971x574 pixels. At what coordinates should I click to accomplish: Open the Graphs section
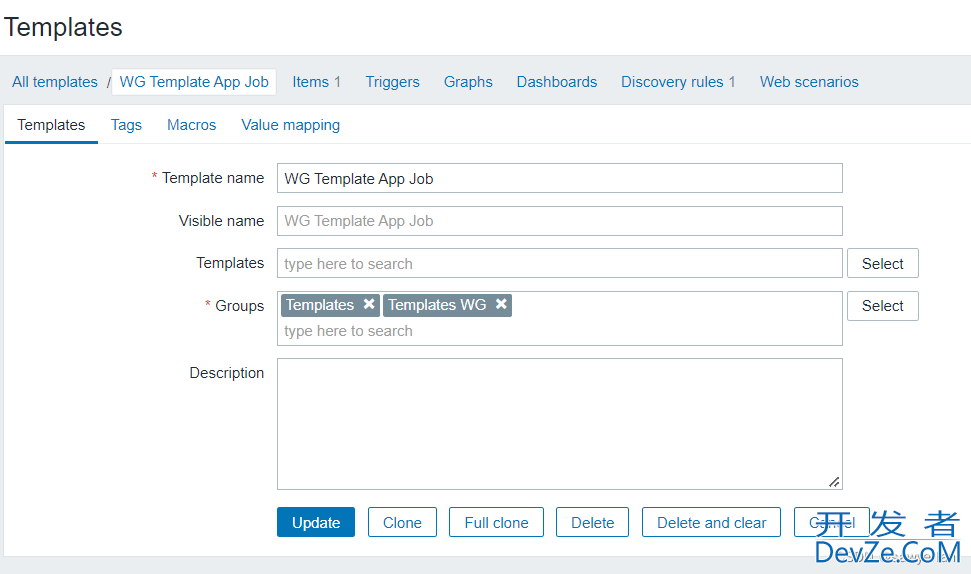(x=468, y=82)
